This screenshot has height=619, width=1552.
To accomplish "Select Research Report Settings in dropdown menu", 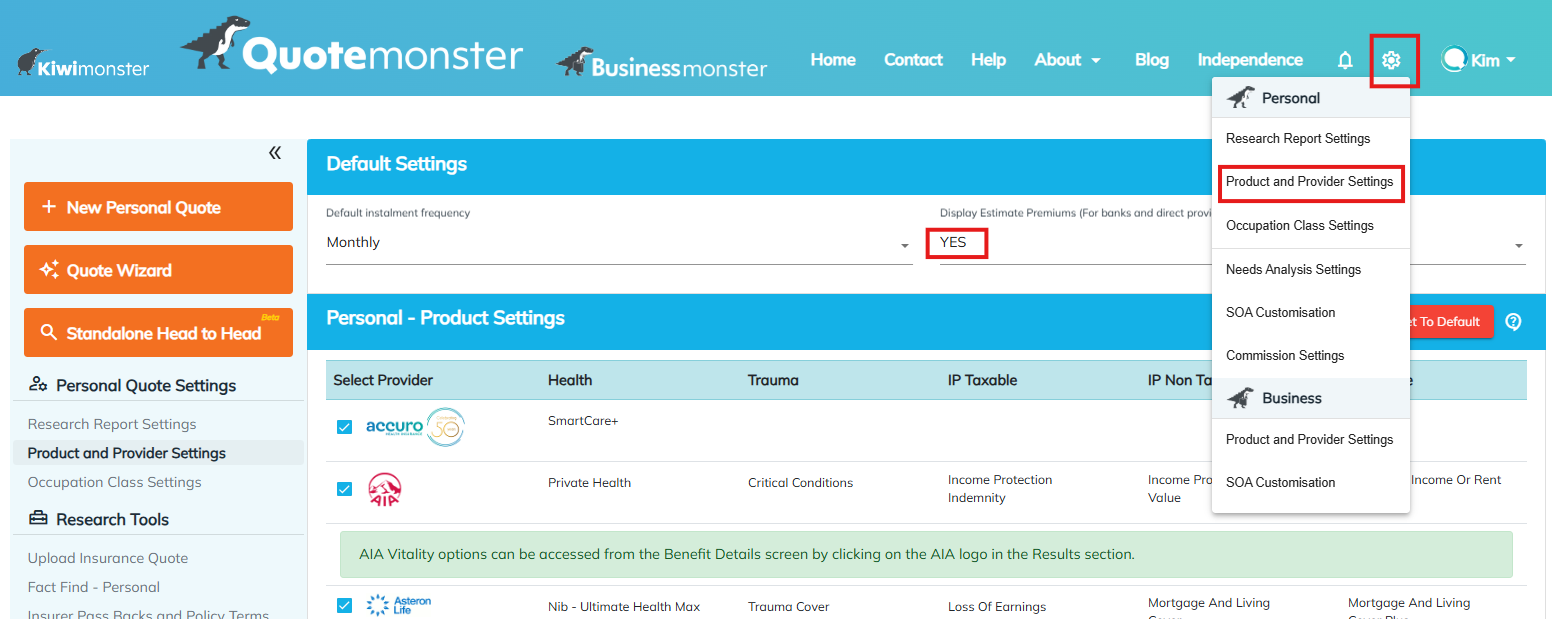I will coord(1310,139).
